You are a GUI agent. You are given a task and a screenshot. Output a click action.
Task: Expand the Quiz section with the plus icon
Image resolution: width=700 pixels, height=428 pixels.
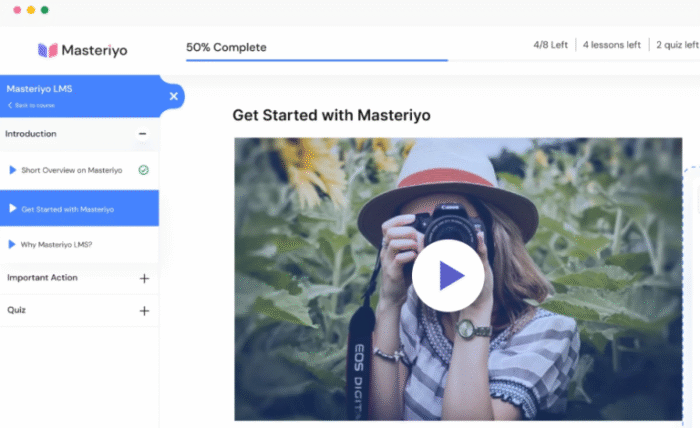(x=144, y=311)
